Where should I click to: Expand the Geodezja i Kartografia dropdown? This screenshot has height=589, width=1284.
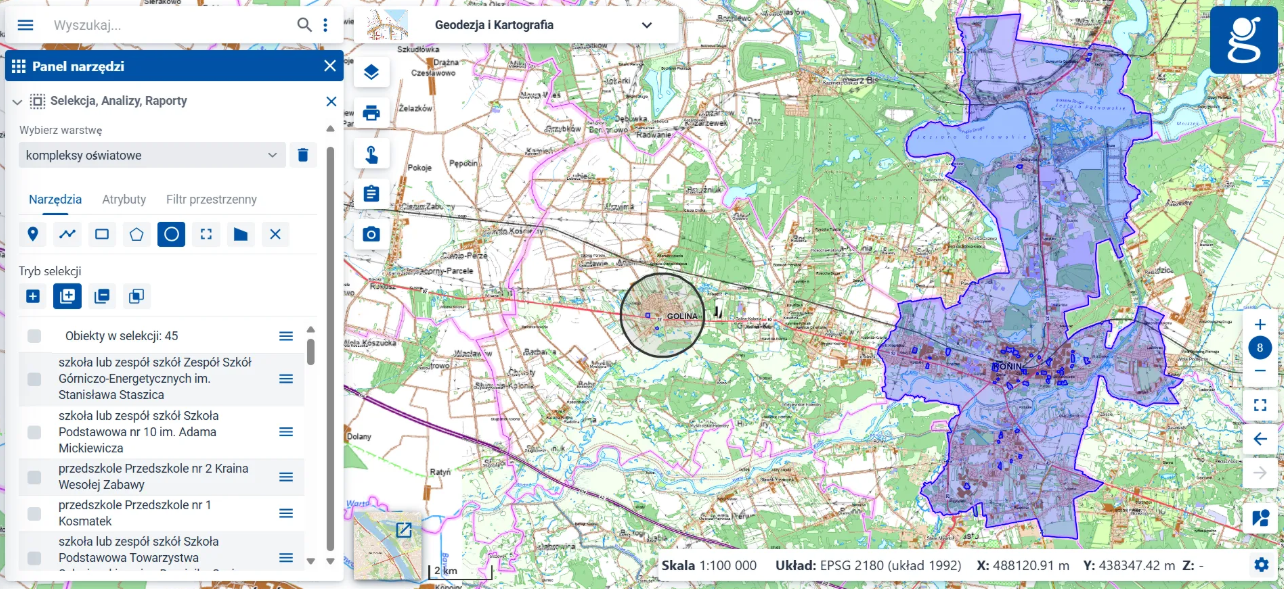[x=646, y=25]
